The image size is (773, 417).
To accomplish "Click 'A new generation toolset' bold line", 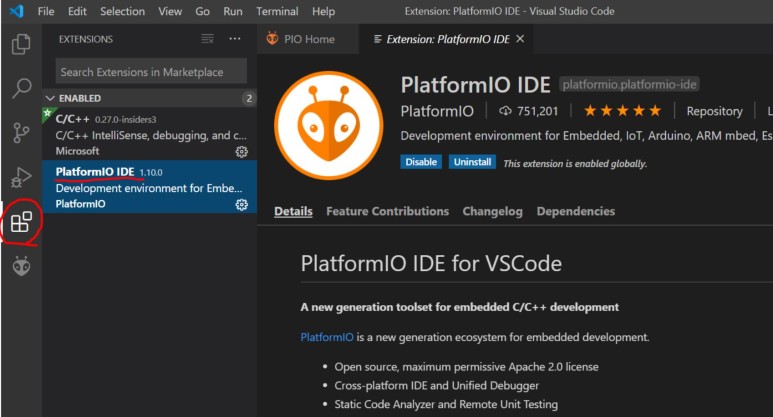I will pyautogui.click(x=459, y=307).
